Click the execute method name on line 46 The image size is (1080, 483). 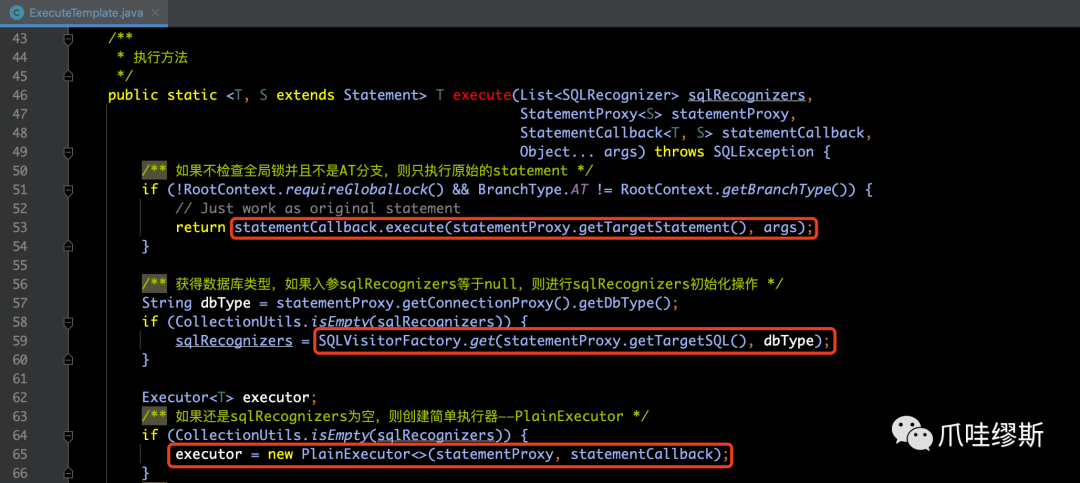482,95
